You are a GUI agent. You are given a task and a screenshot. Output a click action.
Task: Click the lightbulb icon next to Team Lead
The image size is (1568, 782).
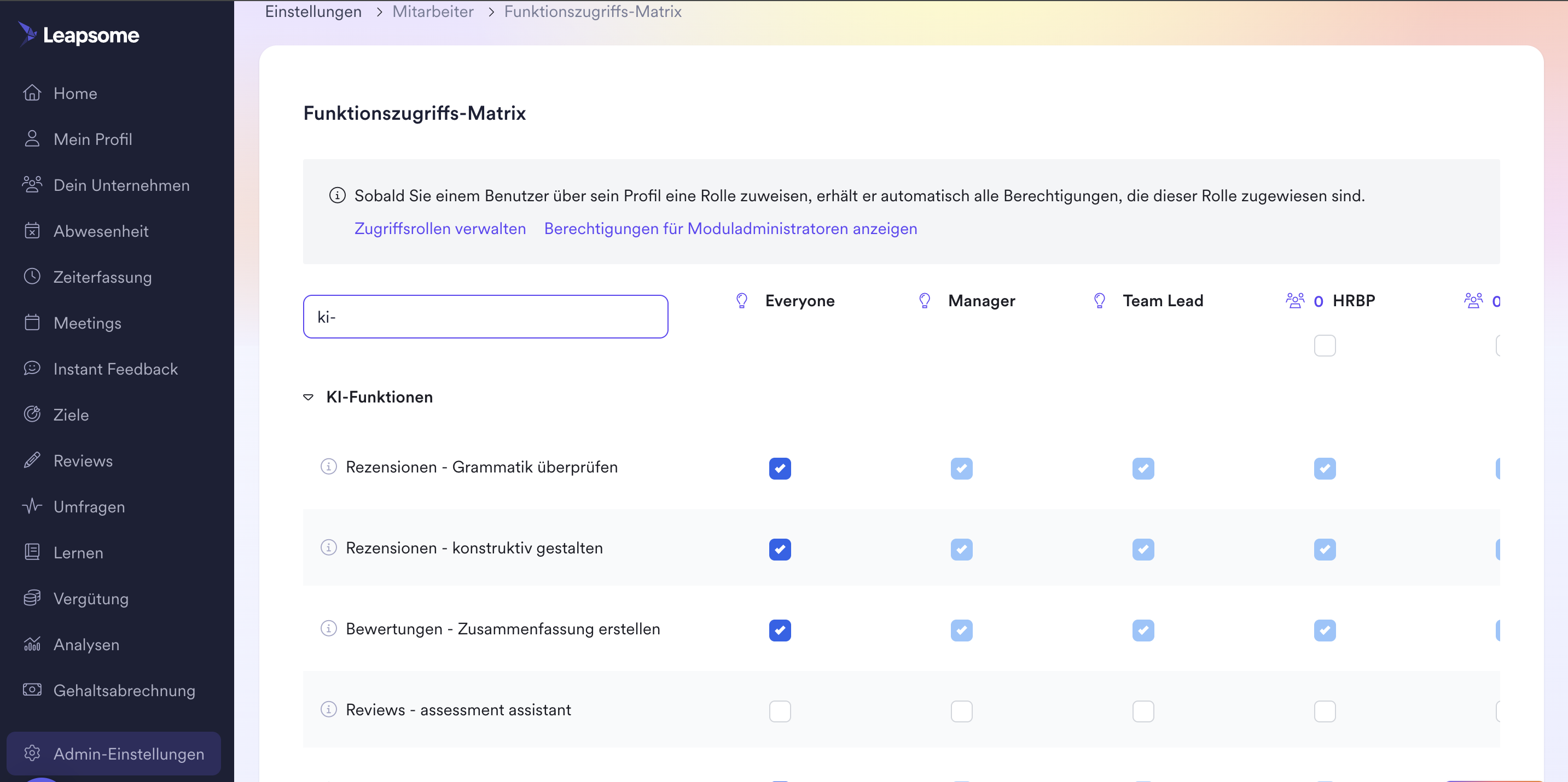pyautogui.click(x=1099, y=301)
